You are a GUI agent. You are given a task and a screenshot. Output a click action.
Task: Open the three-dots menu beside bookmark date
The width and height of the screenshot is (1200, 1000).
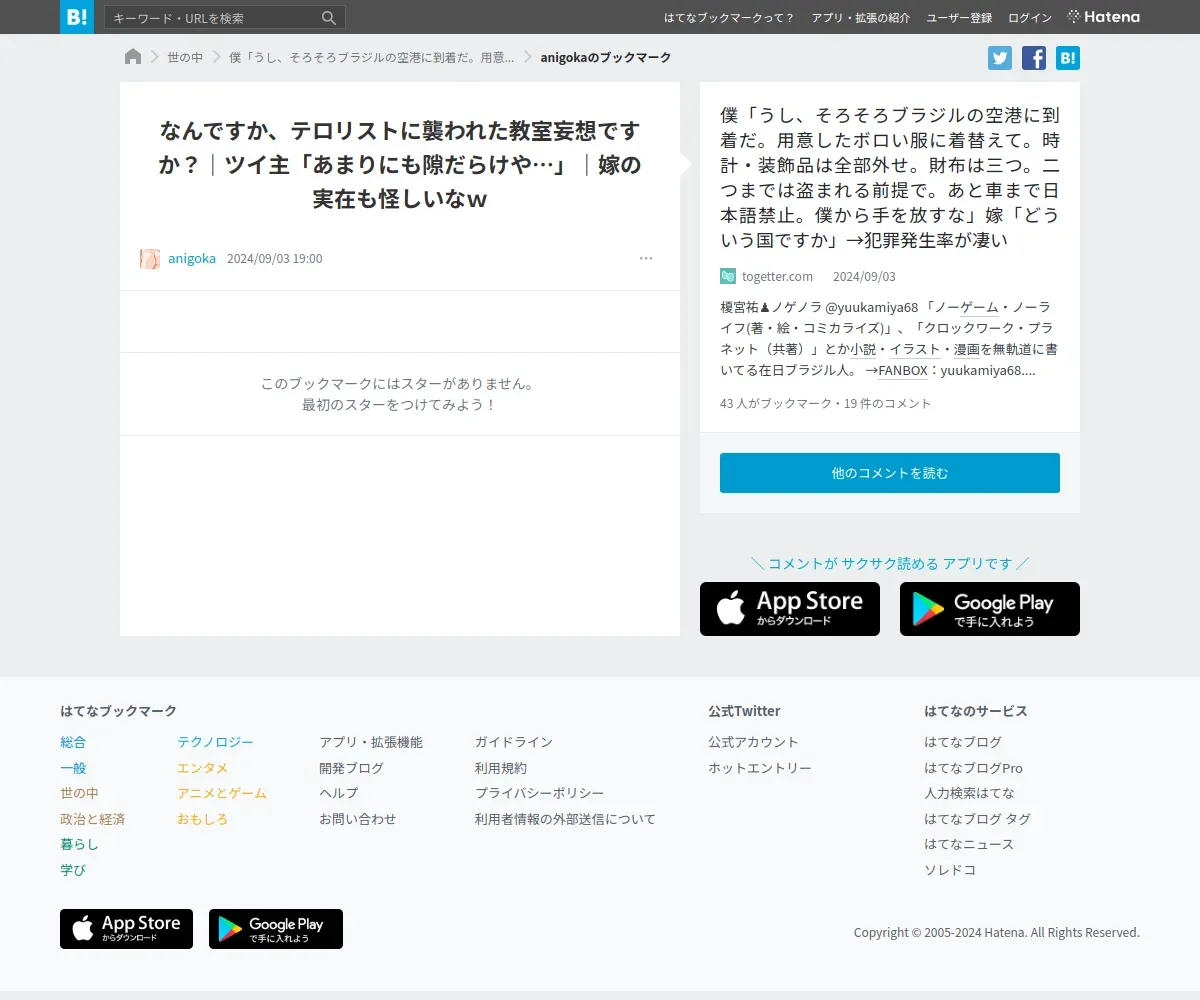tap(646, 258)
